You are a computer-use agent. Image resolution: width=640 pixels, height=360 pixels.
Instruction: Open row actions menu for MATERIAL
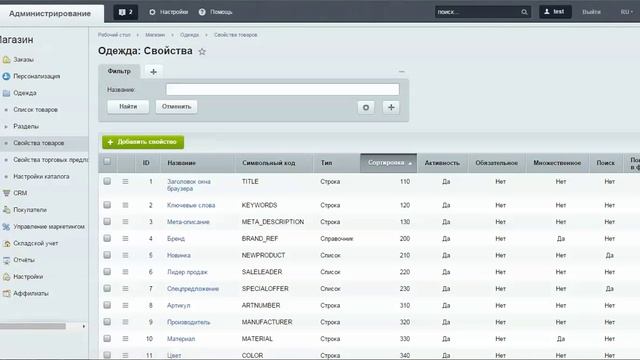(125, 339)
